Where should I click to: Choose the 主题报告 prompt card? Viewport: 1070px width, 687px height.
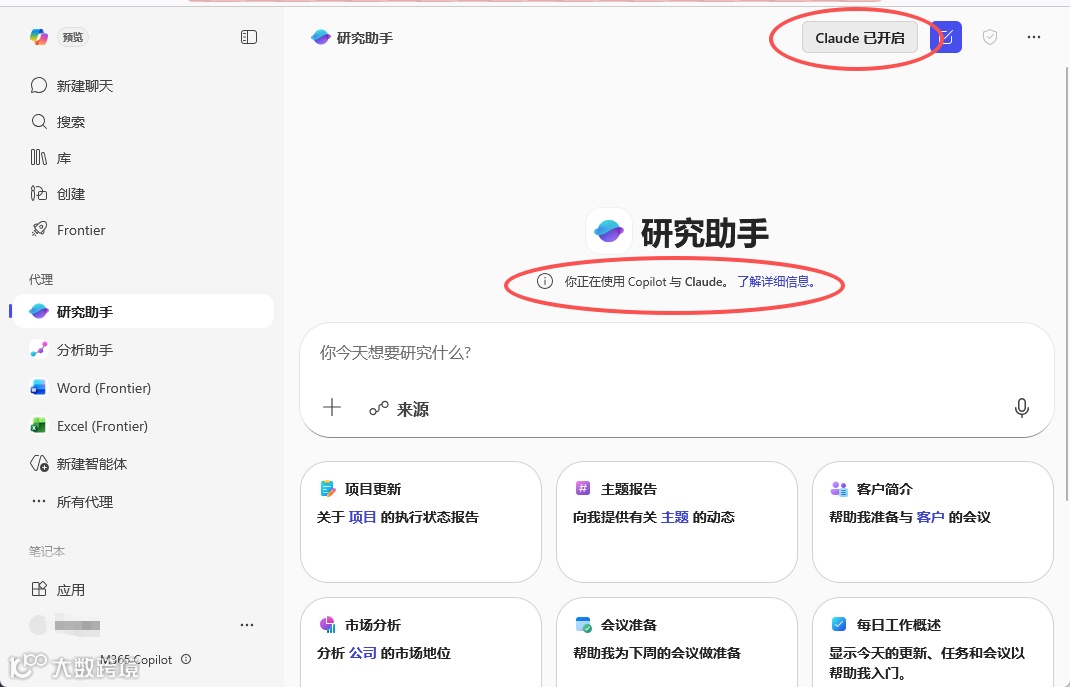(677, 522)
